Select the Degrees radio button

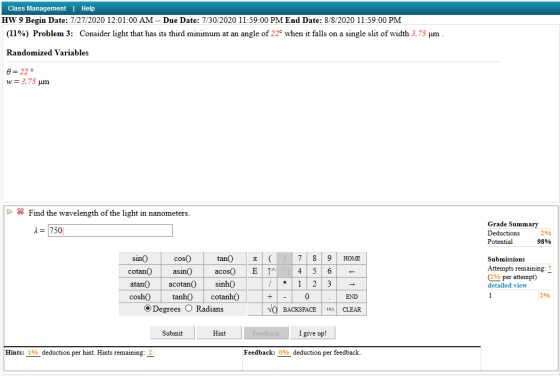[x=147, y=309]
